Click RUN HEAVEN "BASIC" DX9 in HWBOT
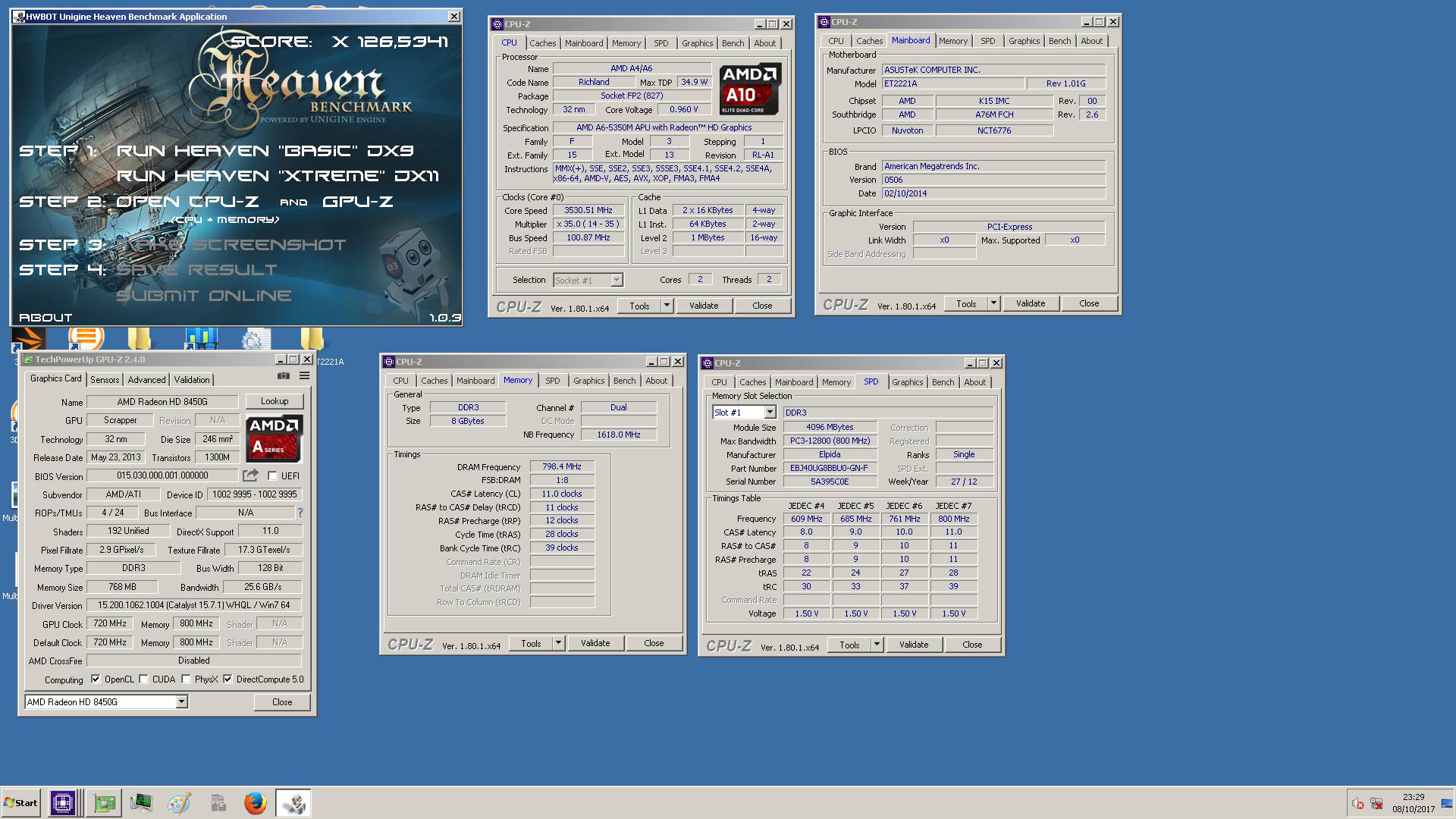The width and height of the screenshot is (1456, 819). click(x=265, y=151)
